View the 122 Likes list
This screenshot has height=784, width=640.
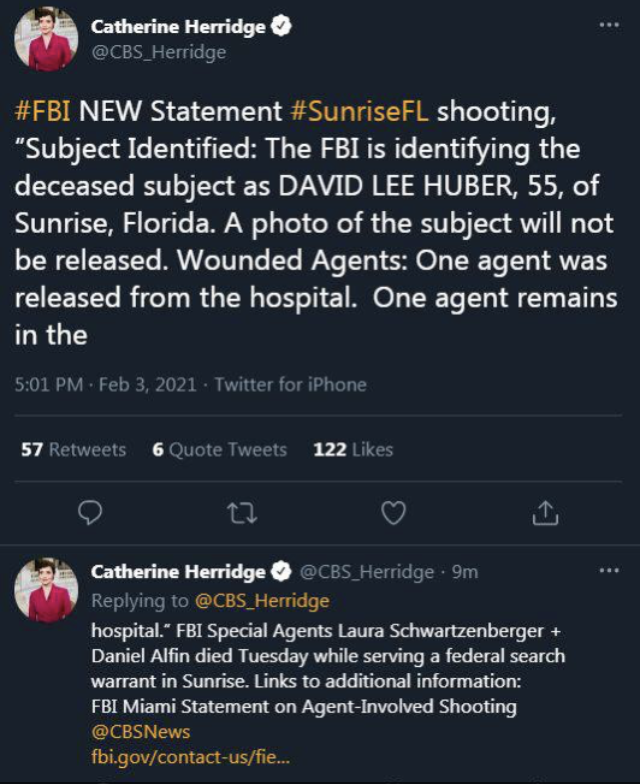point(353,450)
